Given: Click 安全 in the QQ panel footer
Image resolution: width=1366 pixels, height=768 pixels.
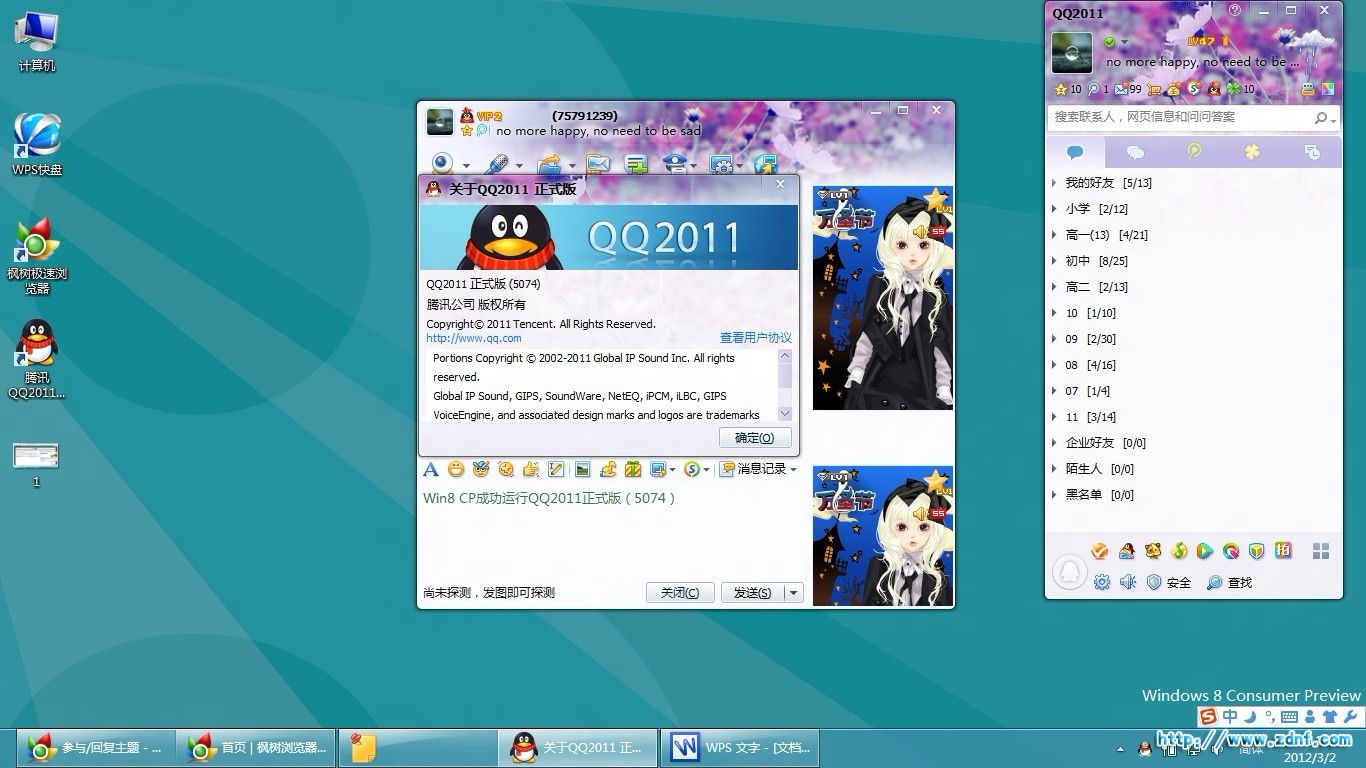Looking at the screenshot, I should tap(1170, 582).
